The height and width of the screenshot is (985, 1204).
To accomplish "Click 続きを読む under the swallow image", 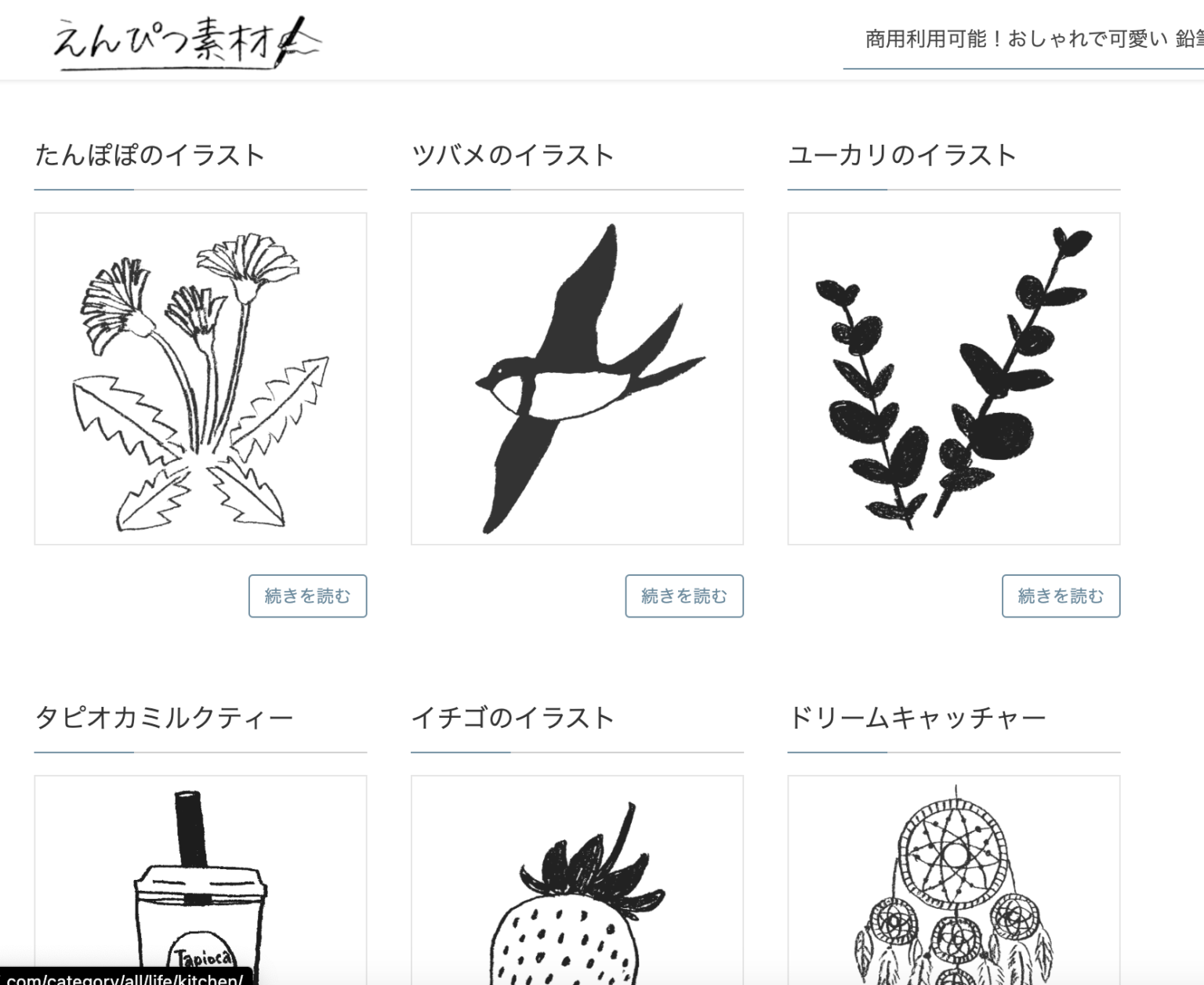I will pyautogui.click(x=684, y=596).
